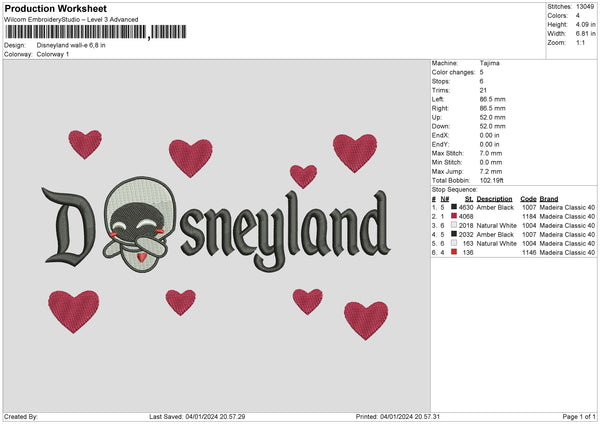
Task: Click the 'St.' column header
Action: pos(469,199)
